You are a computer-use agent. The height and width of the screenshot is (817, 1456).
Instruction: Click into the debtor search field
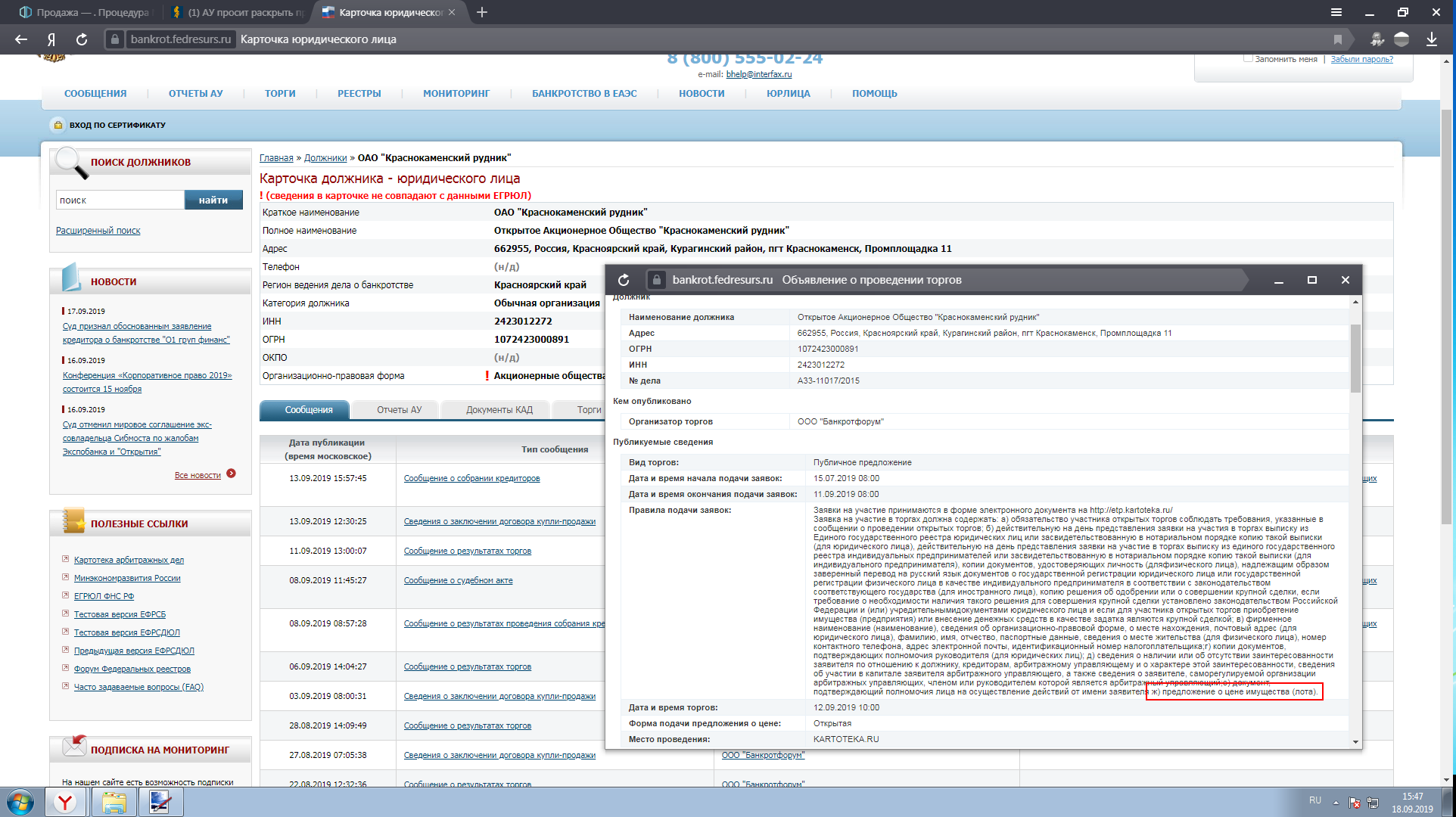[120, 200]
